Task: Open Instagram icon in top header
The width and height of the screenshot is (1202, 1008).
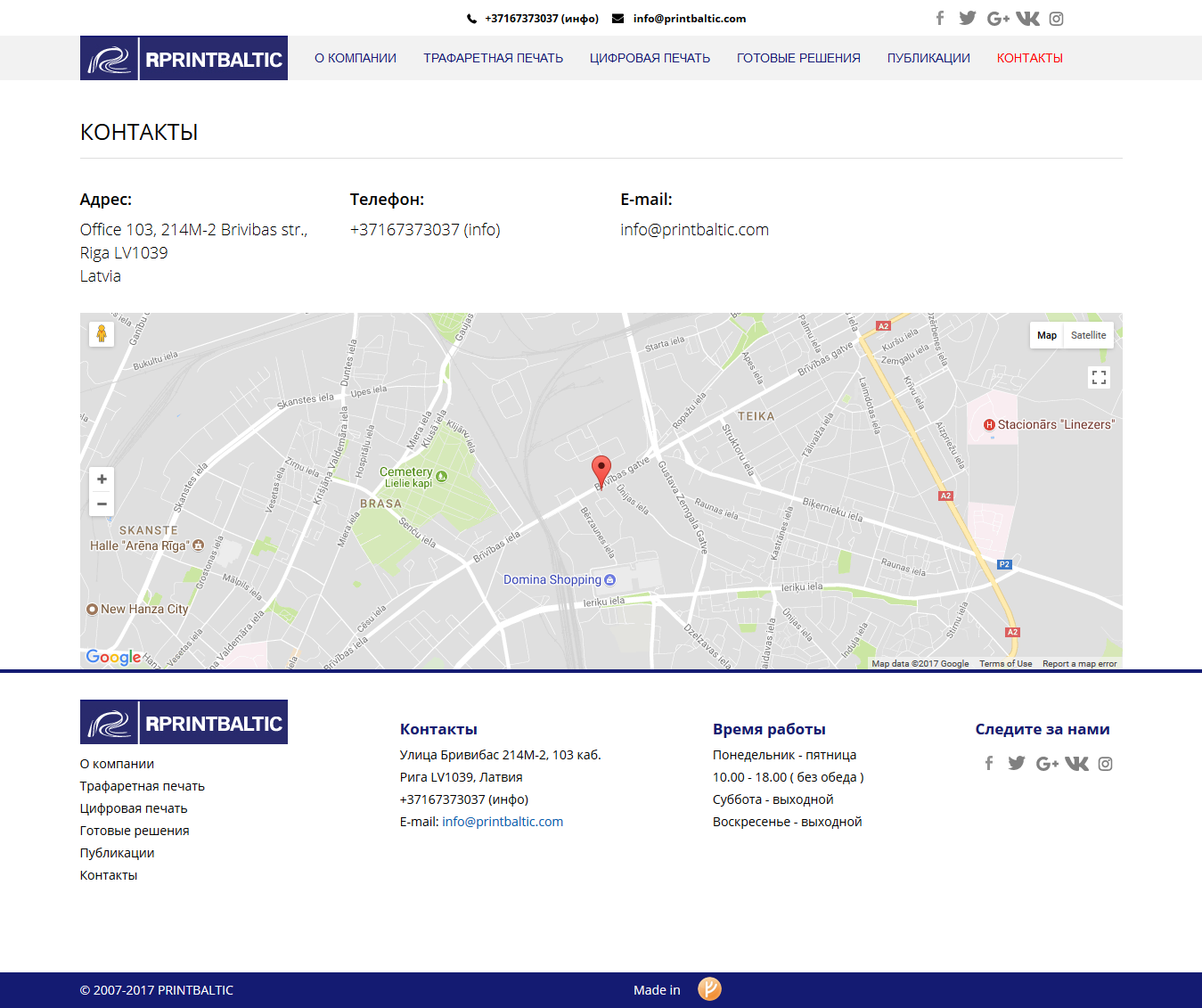Action: 1056,19
